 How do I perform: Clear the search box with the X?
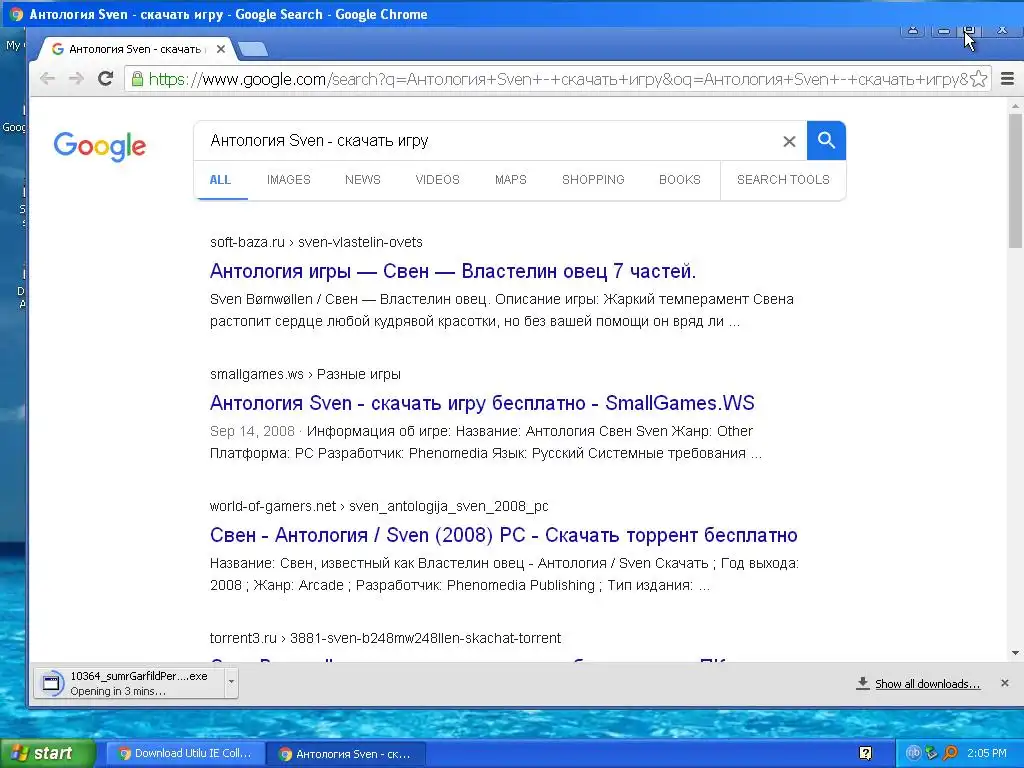tap(789, 141)
